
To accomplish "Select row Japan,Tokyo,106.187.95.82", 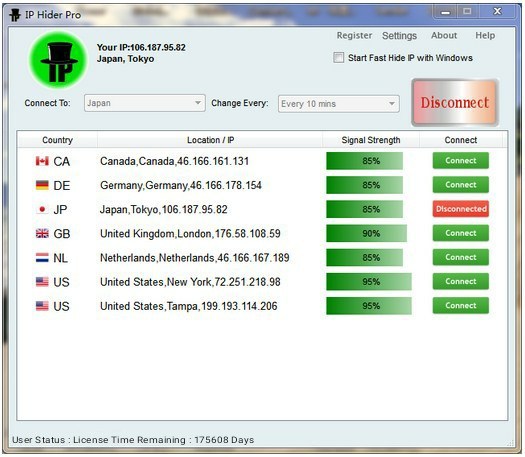I will 262,209.
